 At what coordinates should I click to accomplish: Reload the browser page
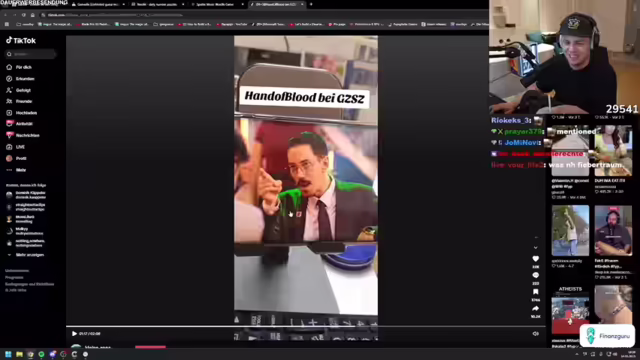click(x=24, y=15)
